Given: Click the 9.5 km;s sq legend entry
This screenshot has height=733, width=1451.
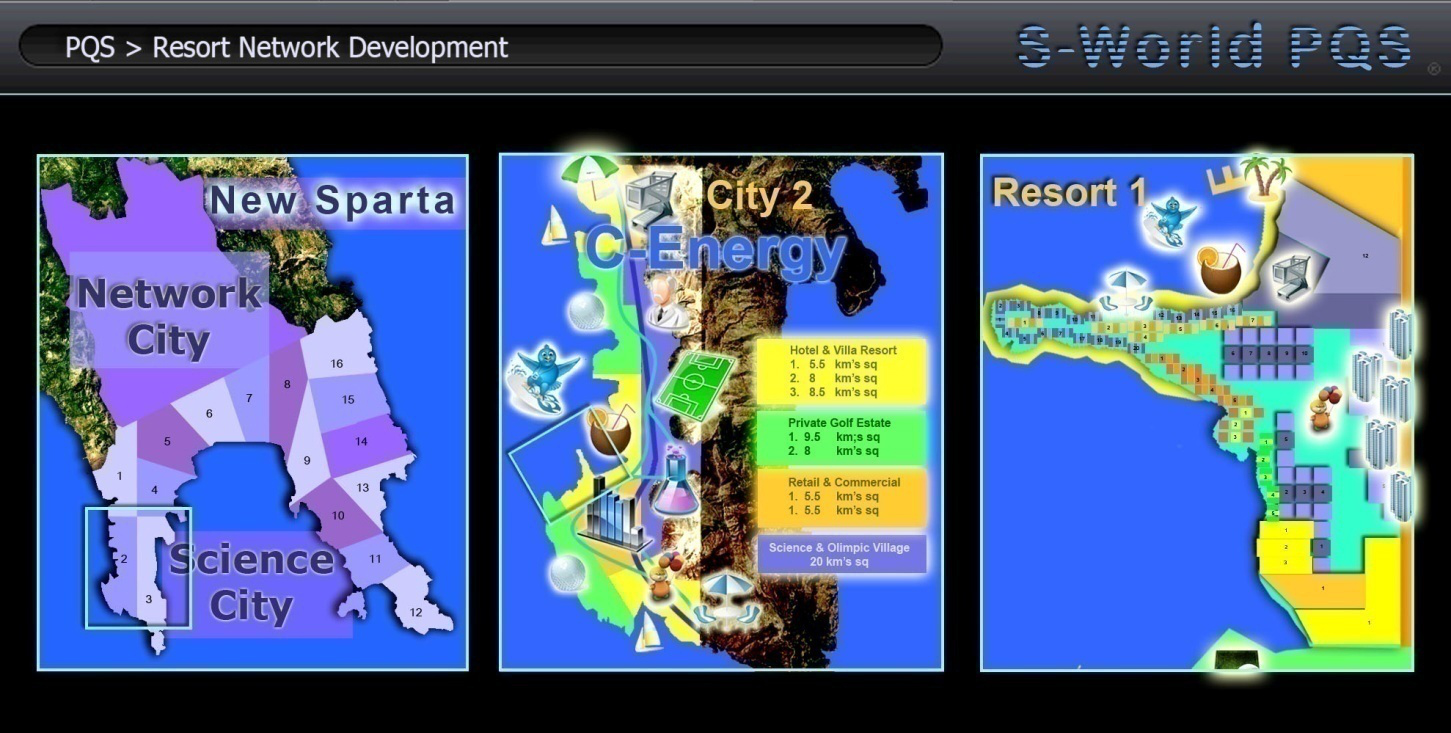Looking at the screenshot, I should (x=833, y=437).
